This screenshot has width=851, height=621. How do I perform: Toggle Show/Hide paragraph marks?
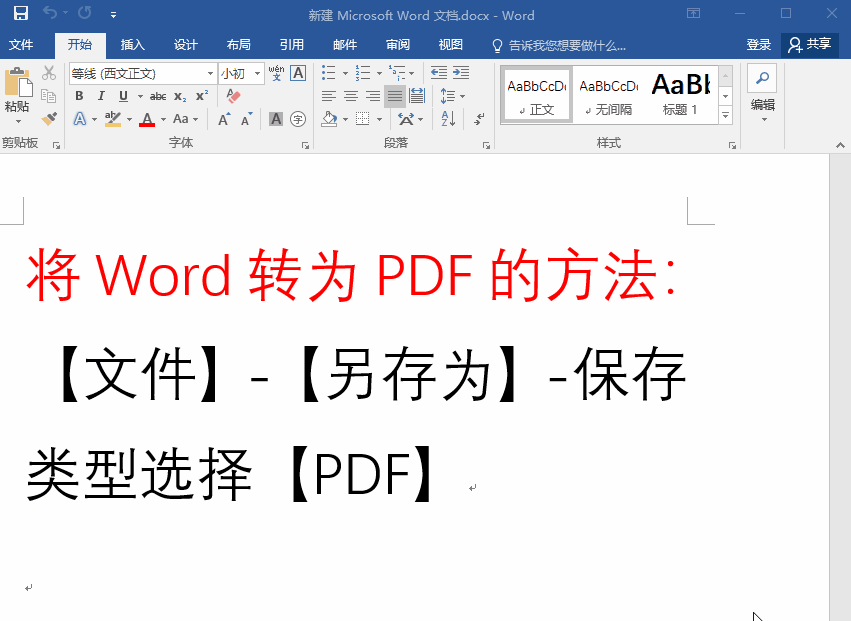click(479, 119)
